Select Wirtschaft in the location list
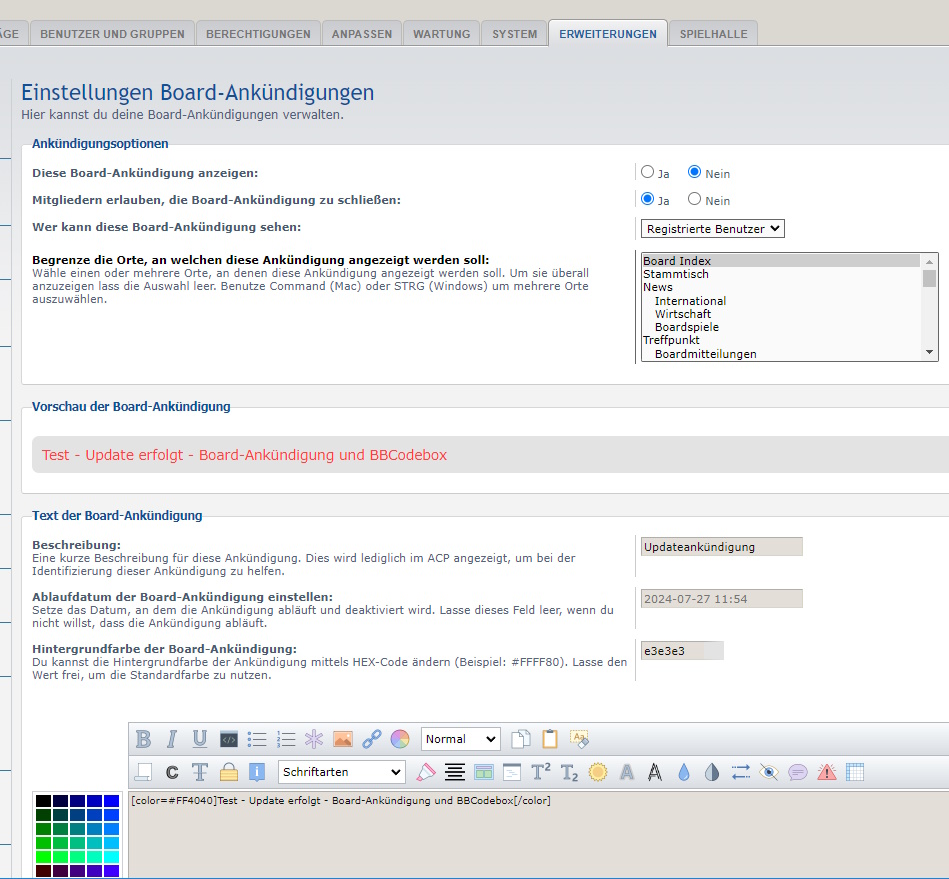Image resolution: width=949 pixels, height=879 pixels. pos(781,314)
